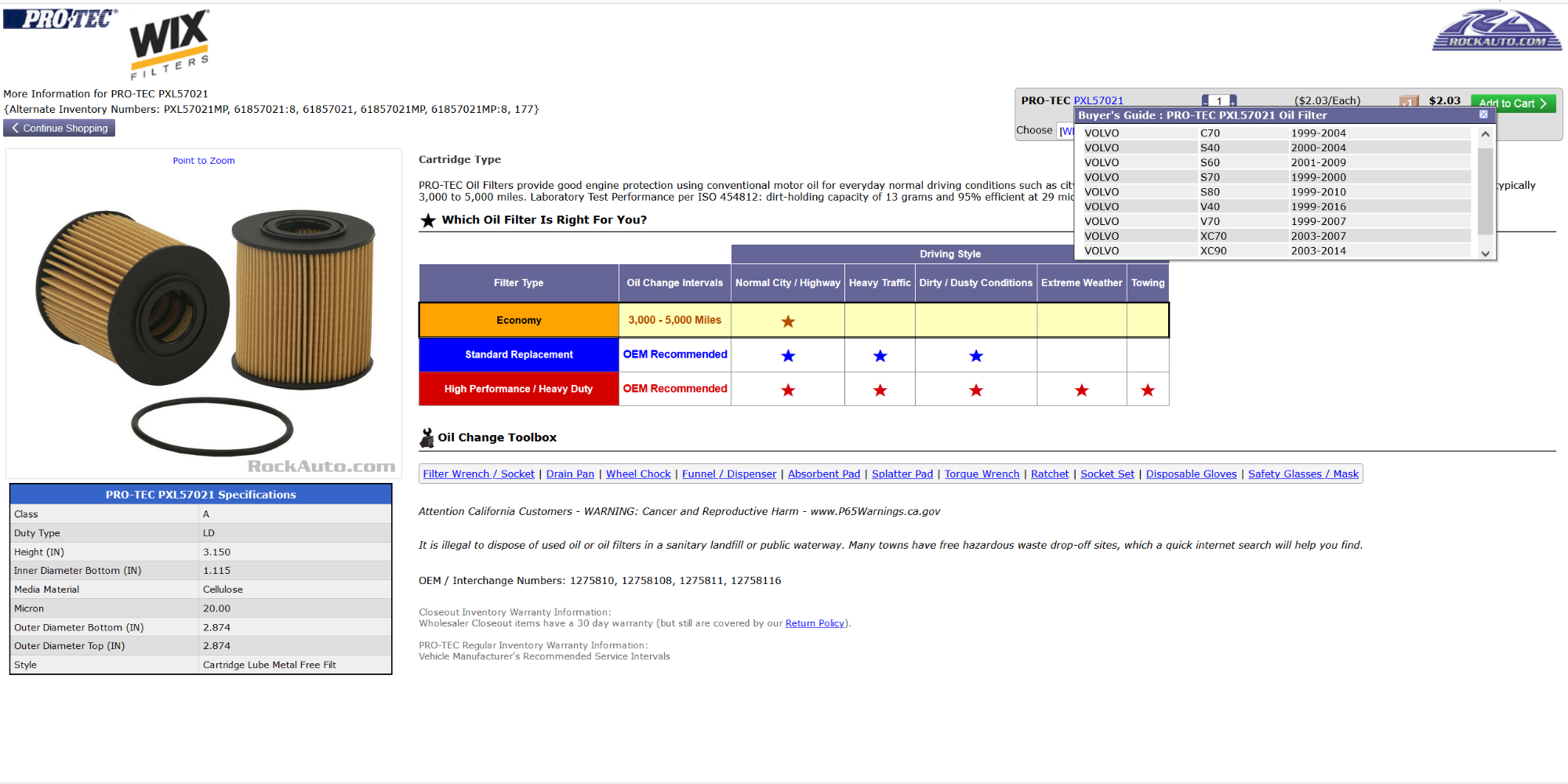Click the PRO-TEC brand logo
The width and height of the screenshot is (1568, 784).
[60, 19]
